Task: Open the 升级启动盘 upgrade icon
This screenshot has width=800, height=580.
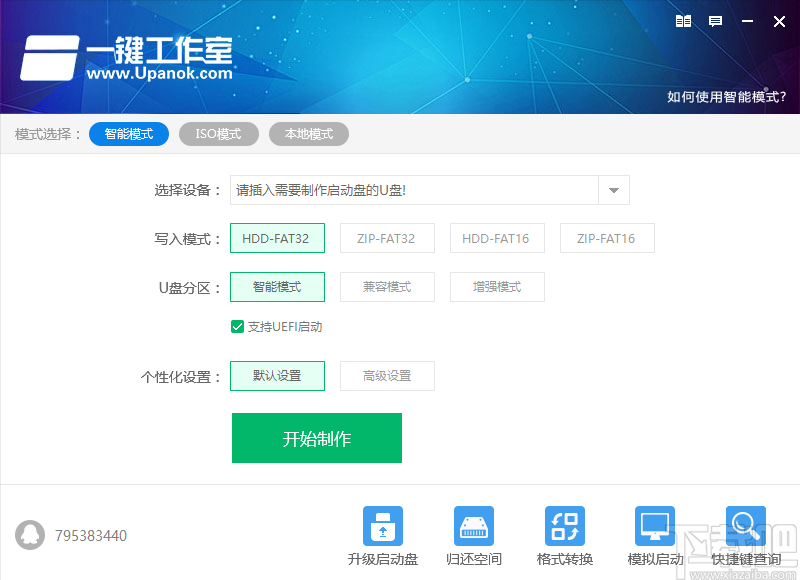Action: coord(383,526)
